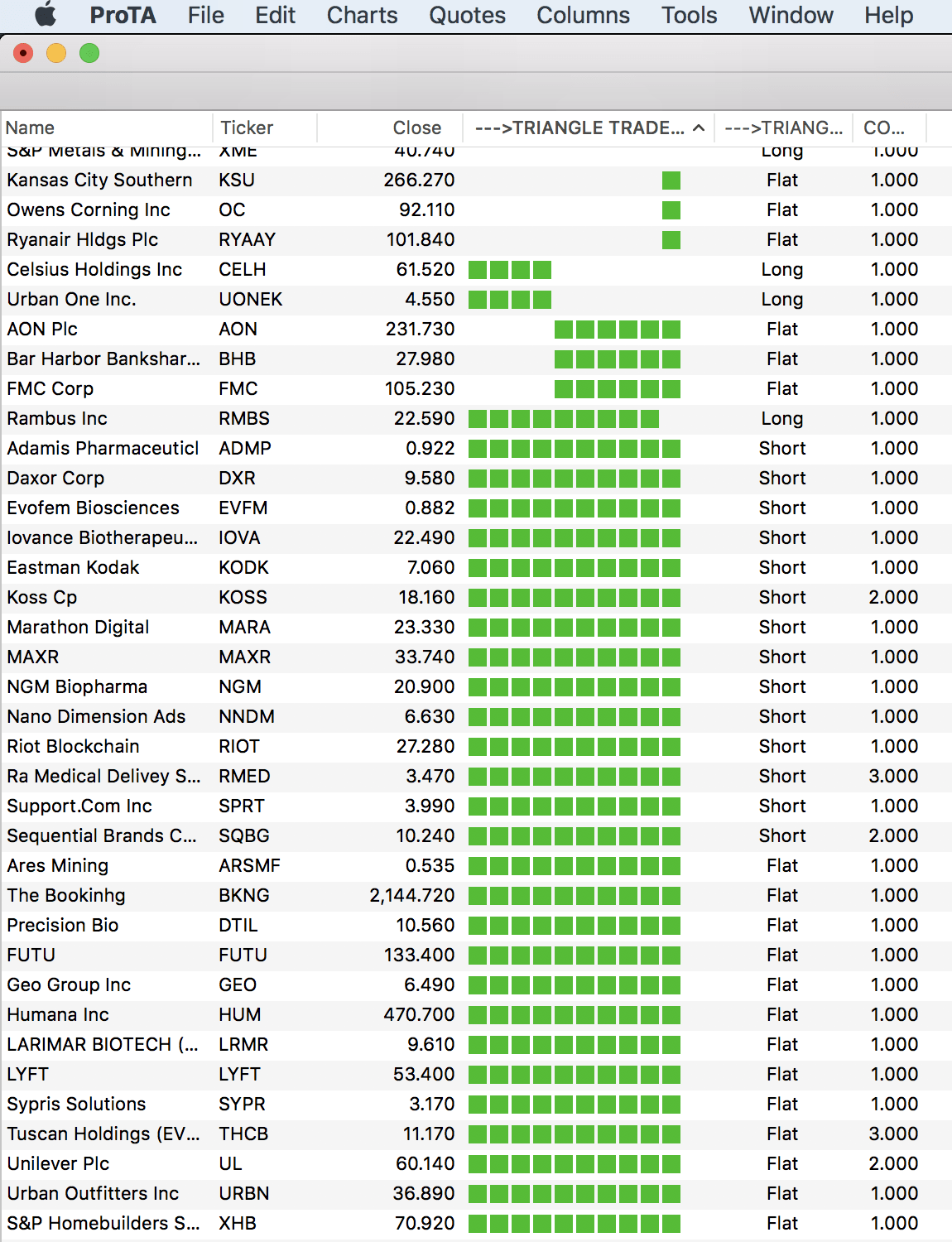Click AON close price 231.730
The height and width of the screenshot is (1242, 952).
421,329
